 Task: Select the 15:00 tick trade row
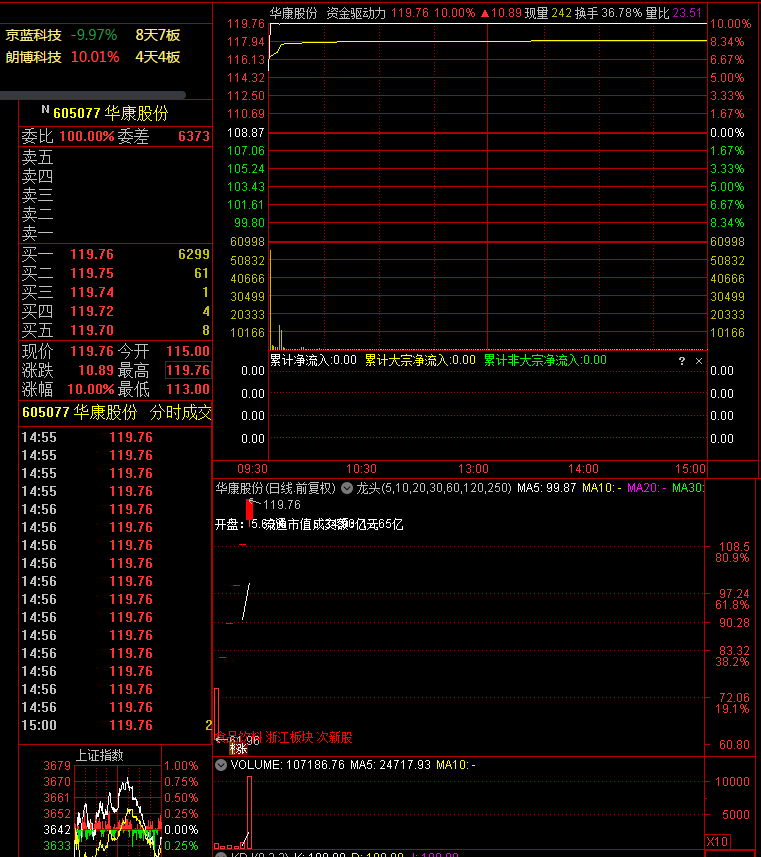[115, 725]
